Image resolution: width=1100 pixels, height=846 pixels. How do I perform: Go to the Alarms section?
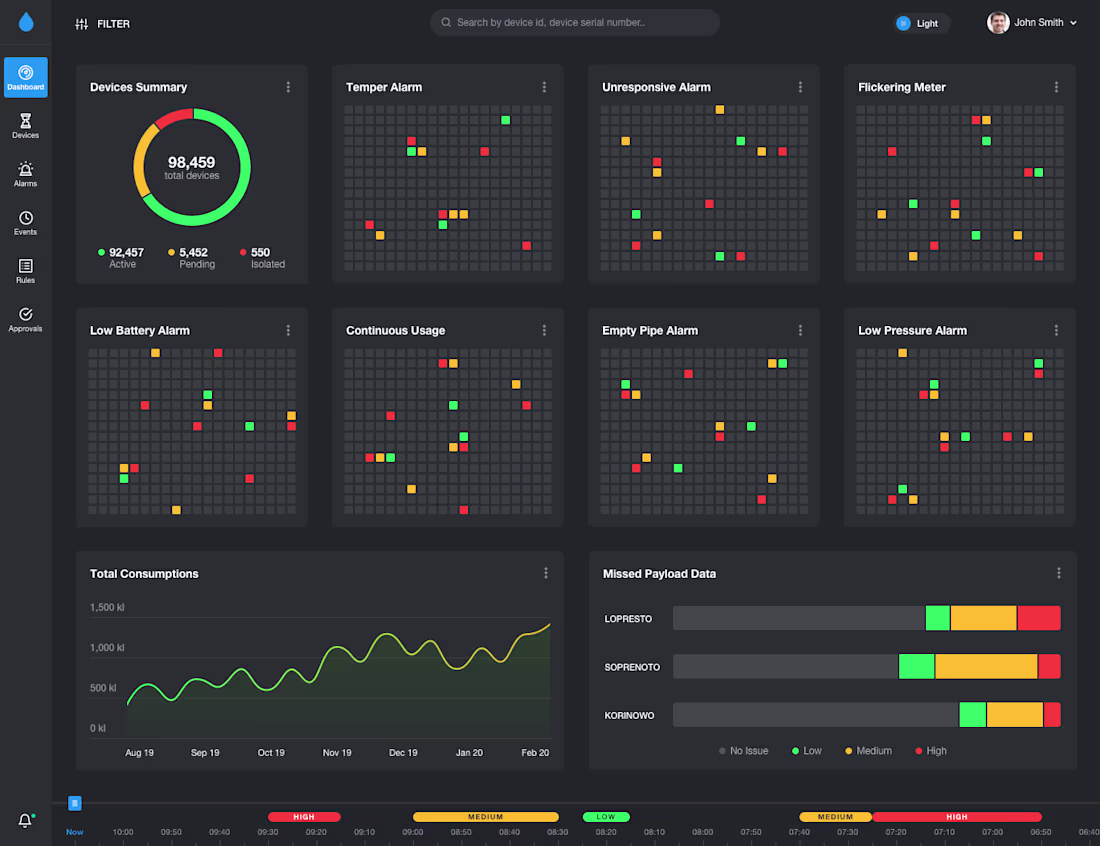click(26, 174)
